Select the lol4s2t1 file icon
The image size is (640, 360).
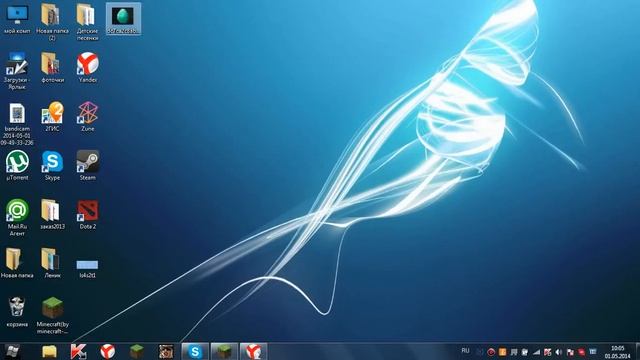coord(87,269)
